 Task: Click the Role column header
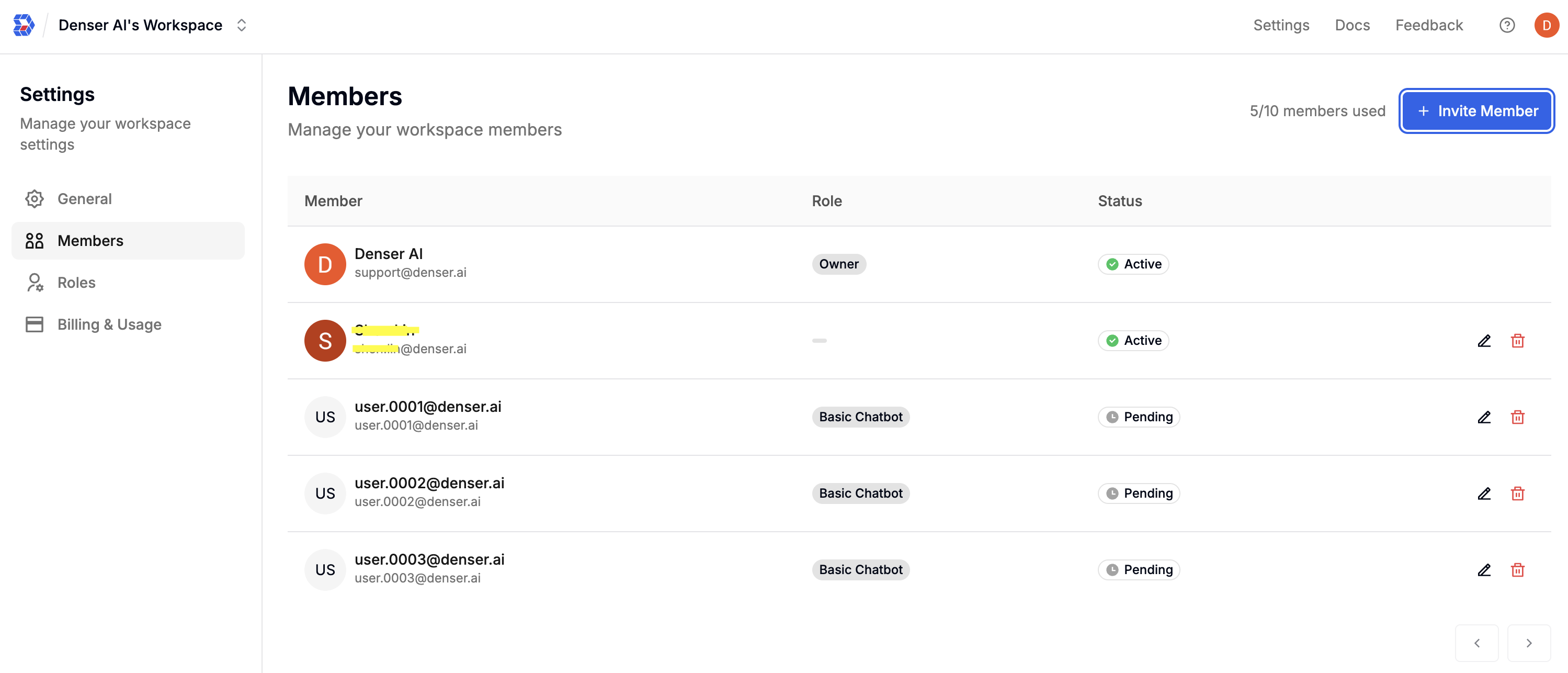[826, 201]
